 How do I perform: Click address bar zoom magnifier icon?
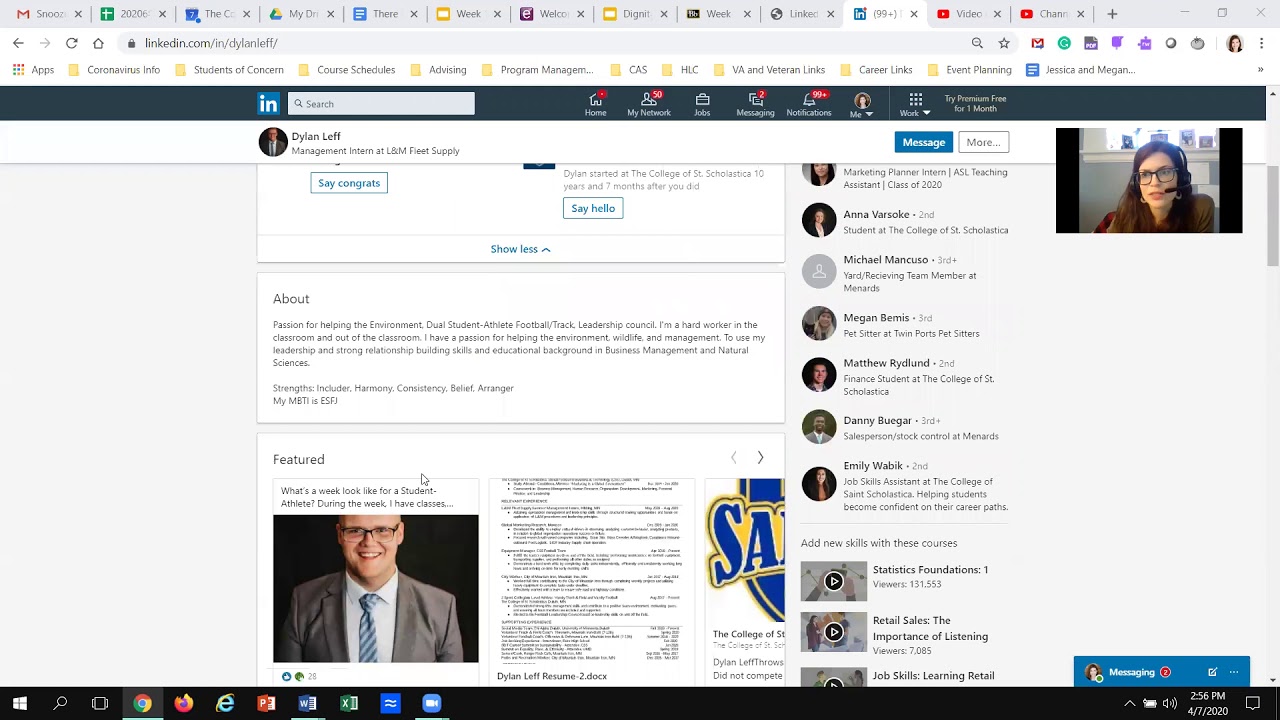(977, 43)
